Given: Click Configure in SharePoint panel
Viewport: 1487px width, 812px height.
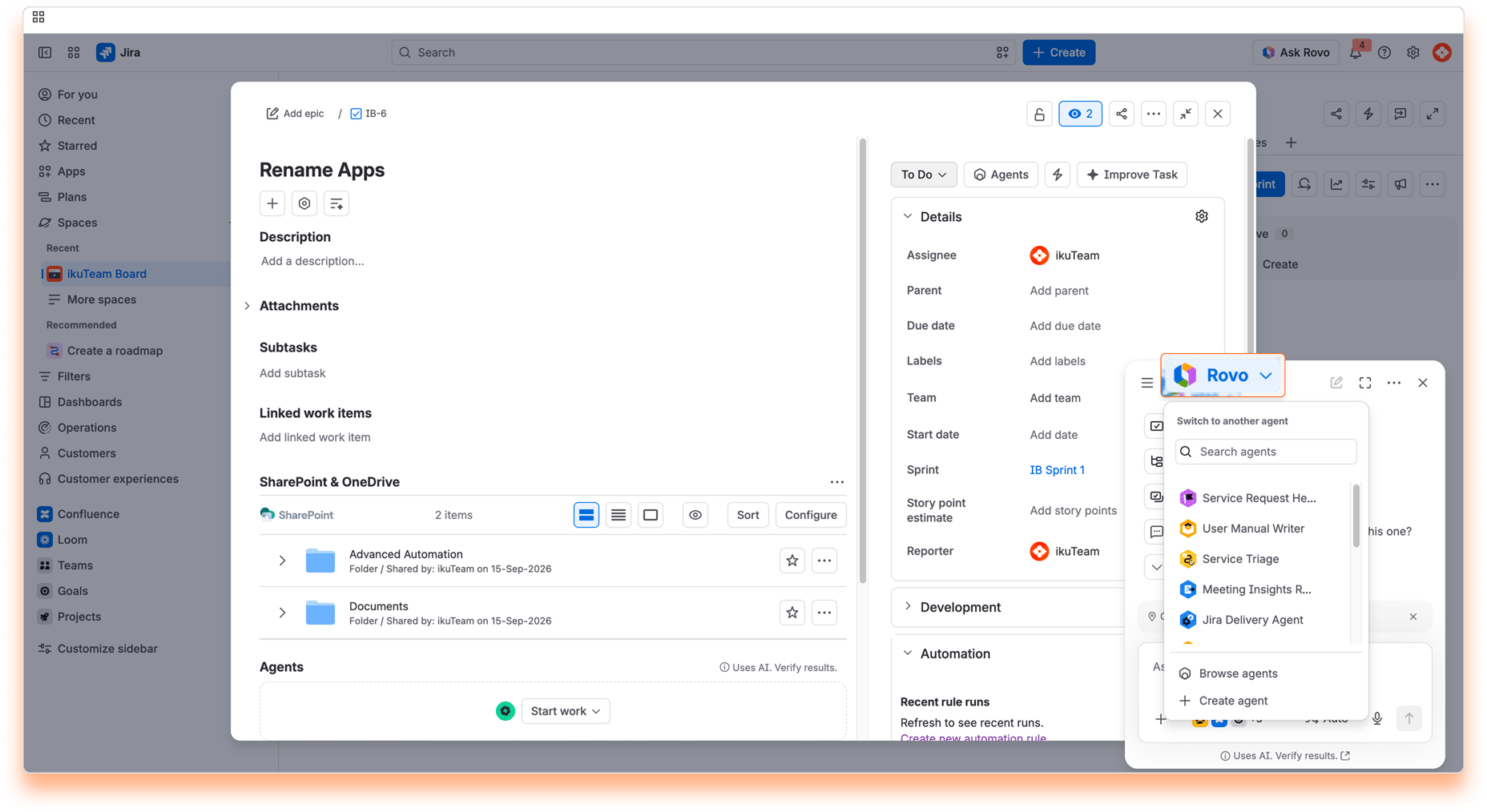Looking at the screenshot, I should pyautogui.click(x=811, y=515).
